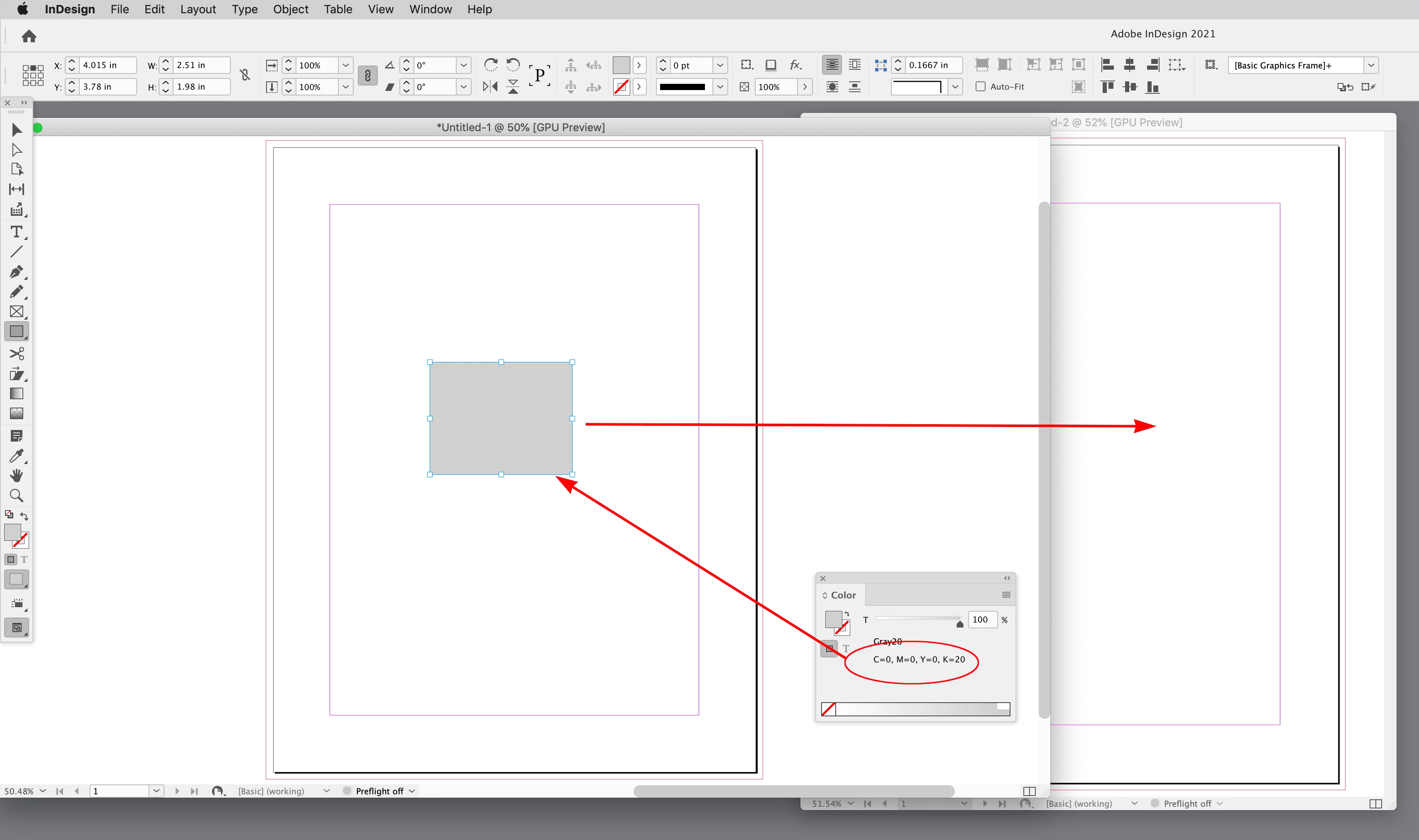Image resolution: width=1419 pixels, height=840 pixels.
Task: Toggle constrain proportions for scaling
Action: (x=367, y=75)
